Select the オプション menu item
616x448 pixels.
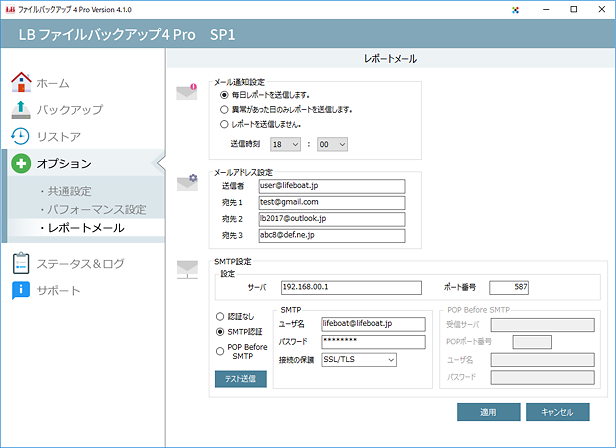64,163
